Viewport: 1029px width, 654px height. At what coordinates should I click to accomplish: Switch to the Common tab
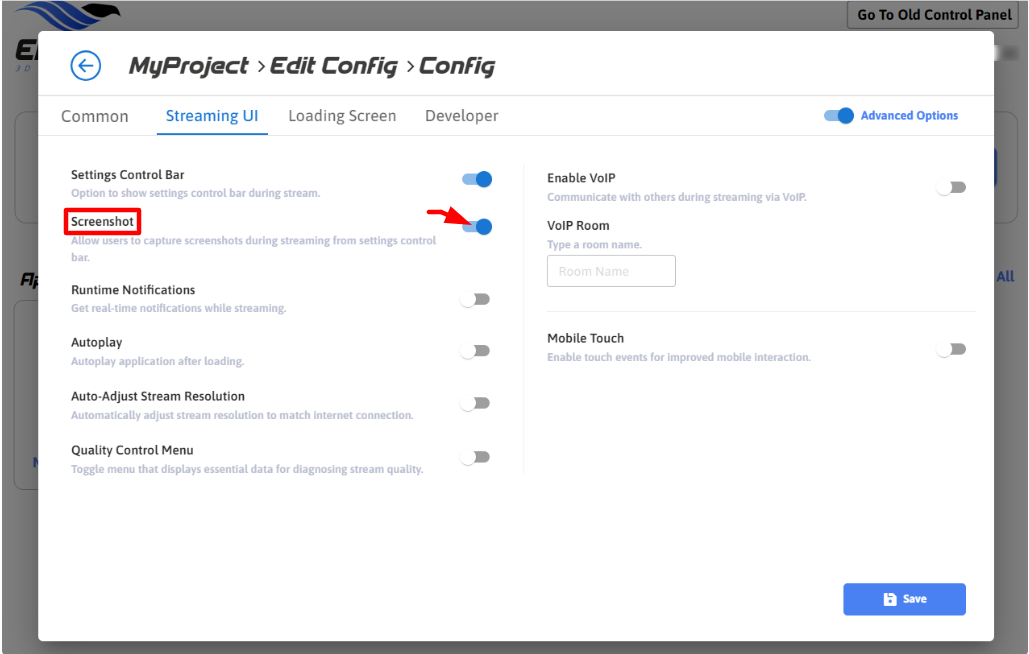pos(95,116)
